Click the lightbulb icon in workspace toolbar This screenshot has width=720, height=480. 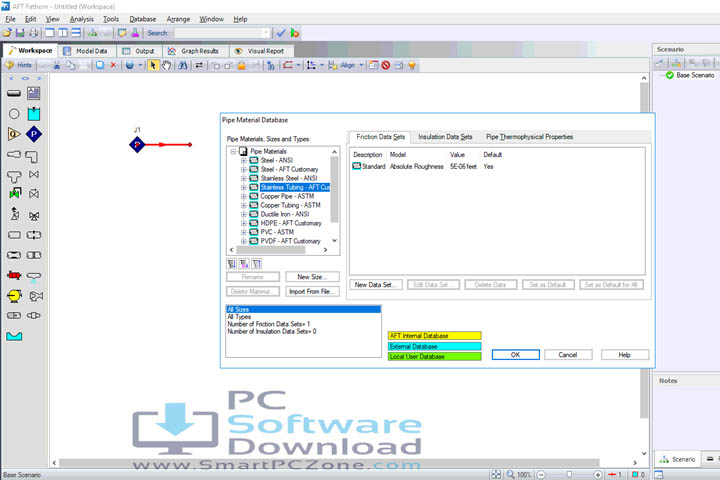point(412,65)
